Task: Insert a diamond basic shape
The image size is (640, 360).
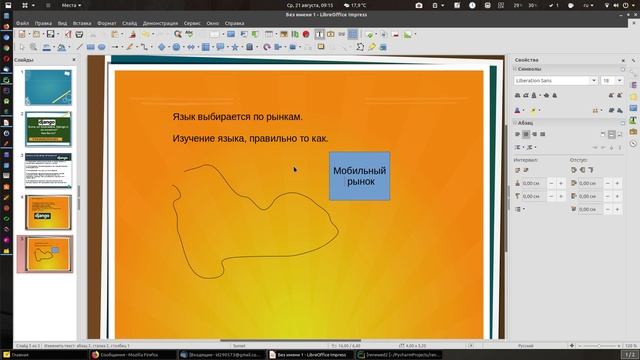Action: 161,47
